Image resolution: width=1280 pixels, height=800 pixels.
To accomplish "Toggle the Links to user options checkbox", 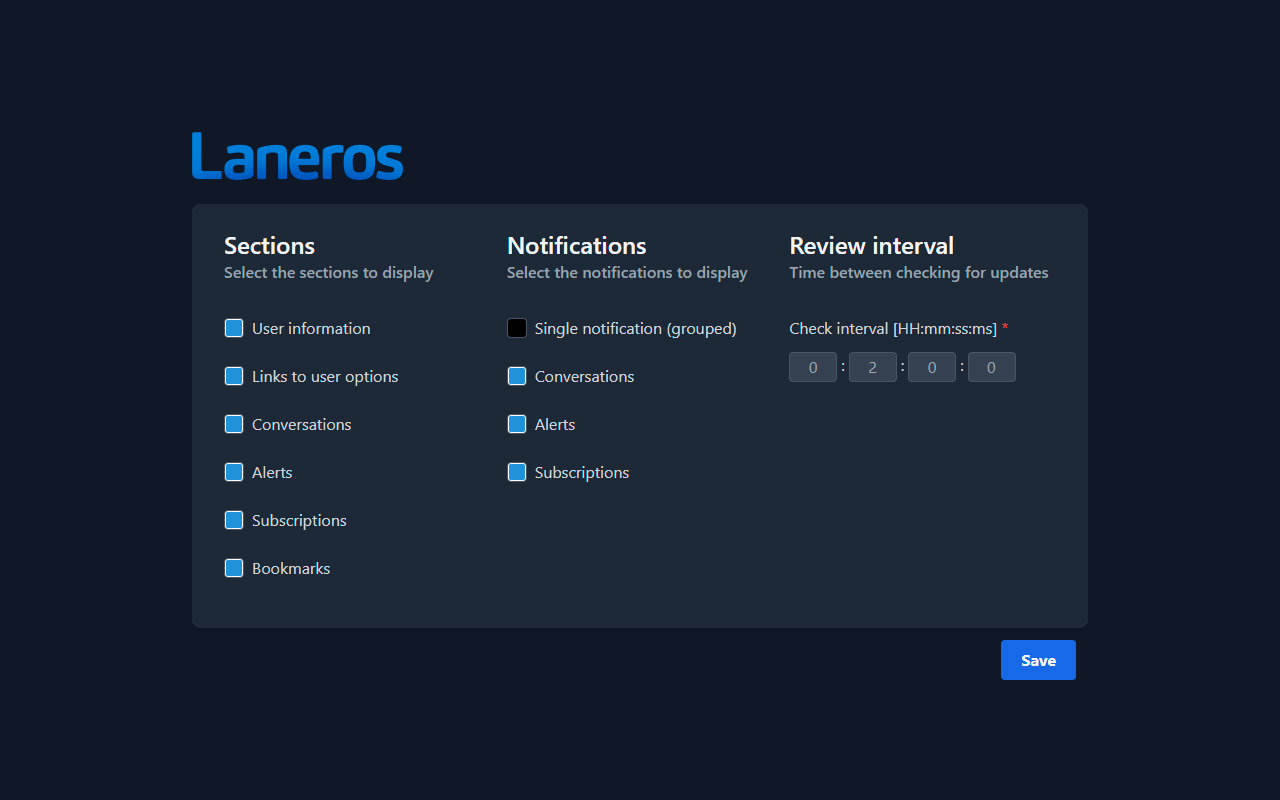I will point(234,376).
